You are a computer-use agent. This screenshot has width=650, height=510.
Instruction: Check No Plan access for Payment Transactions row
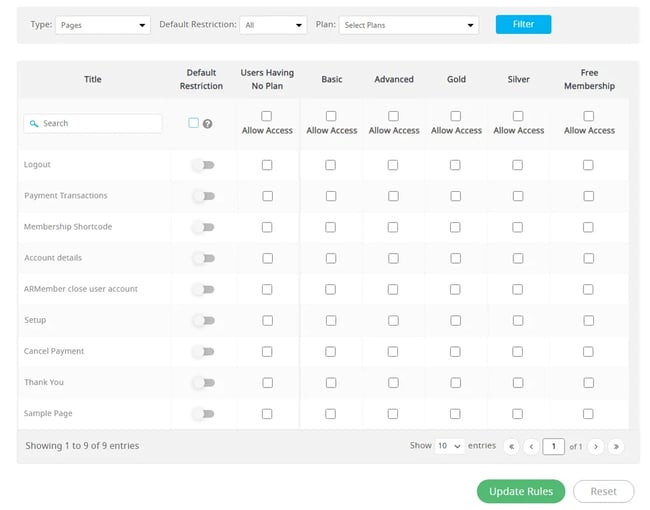(267, 196)
